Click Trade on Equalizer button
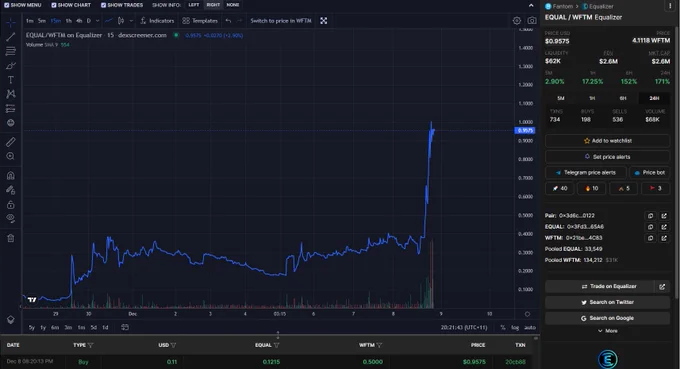680x369 pixels. (x=599, y=287)
